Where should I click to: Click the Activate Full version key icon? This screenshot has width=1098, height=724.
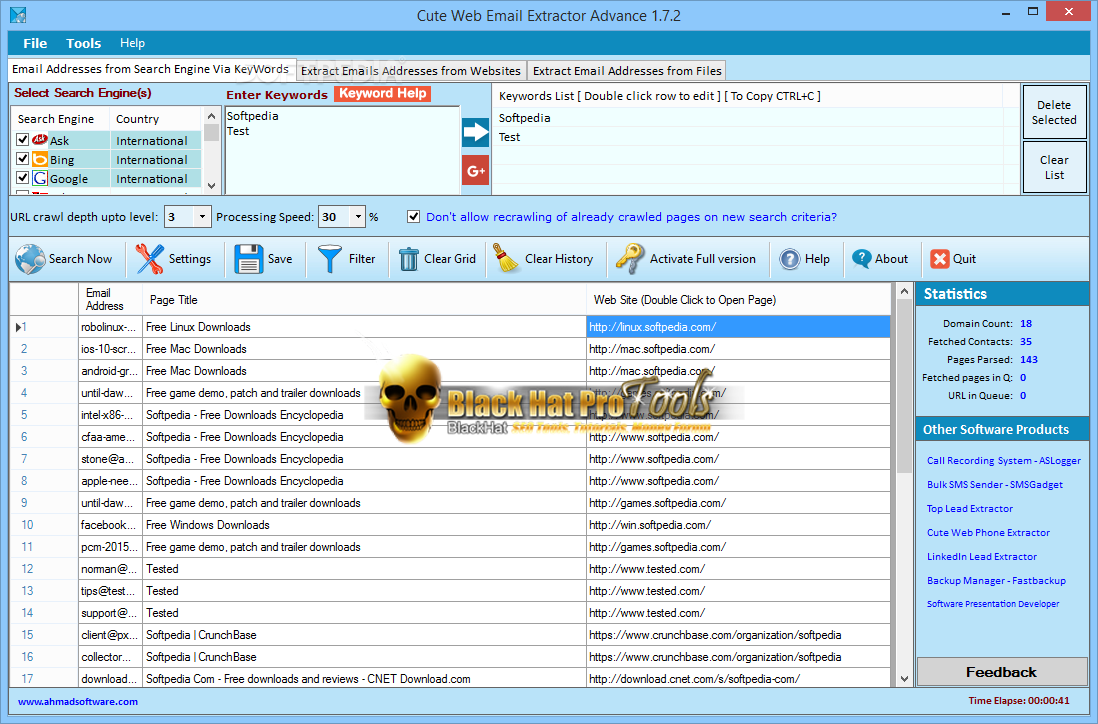coord(630,258)
